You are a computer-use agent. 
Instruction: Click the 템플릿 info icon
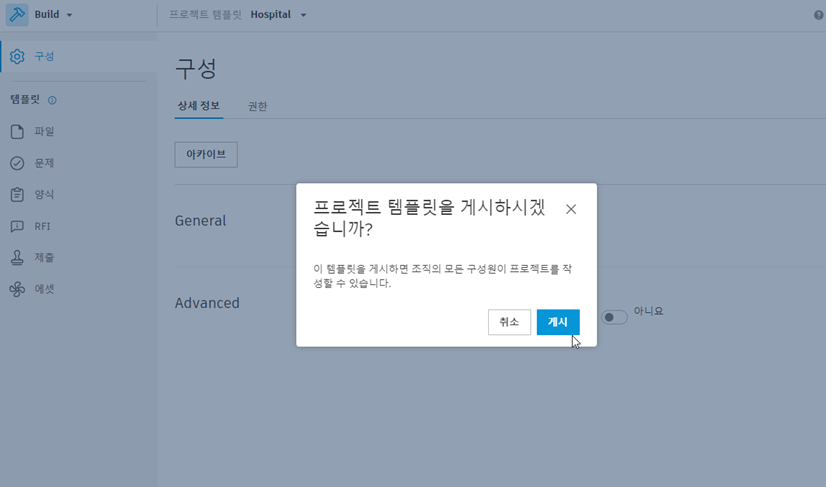point(52,100)
